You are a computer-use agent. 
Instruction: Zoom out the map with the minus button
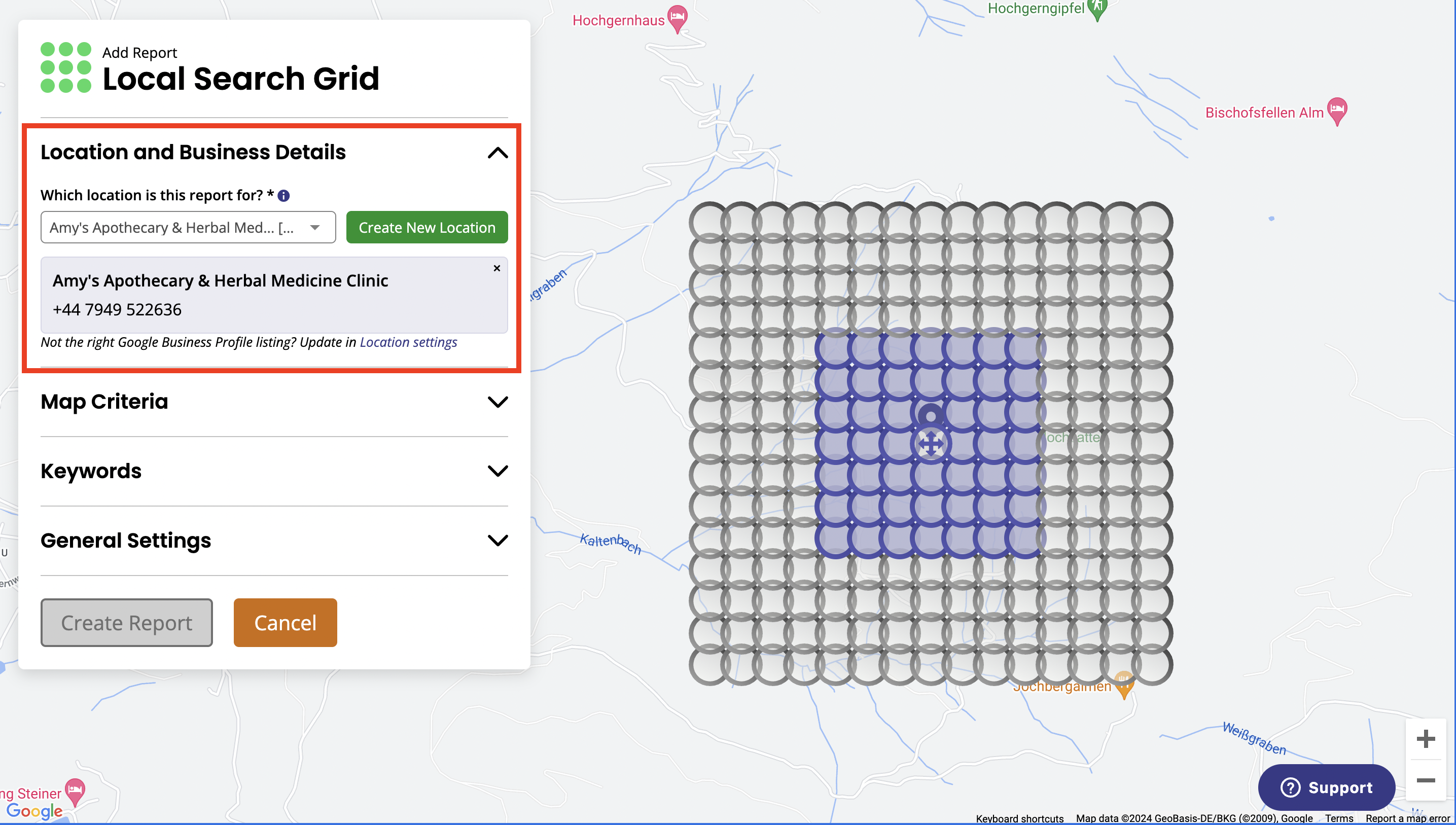(1426, 781)
